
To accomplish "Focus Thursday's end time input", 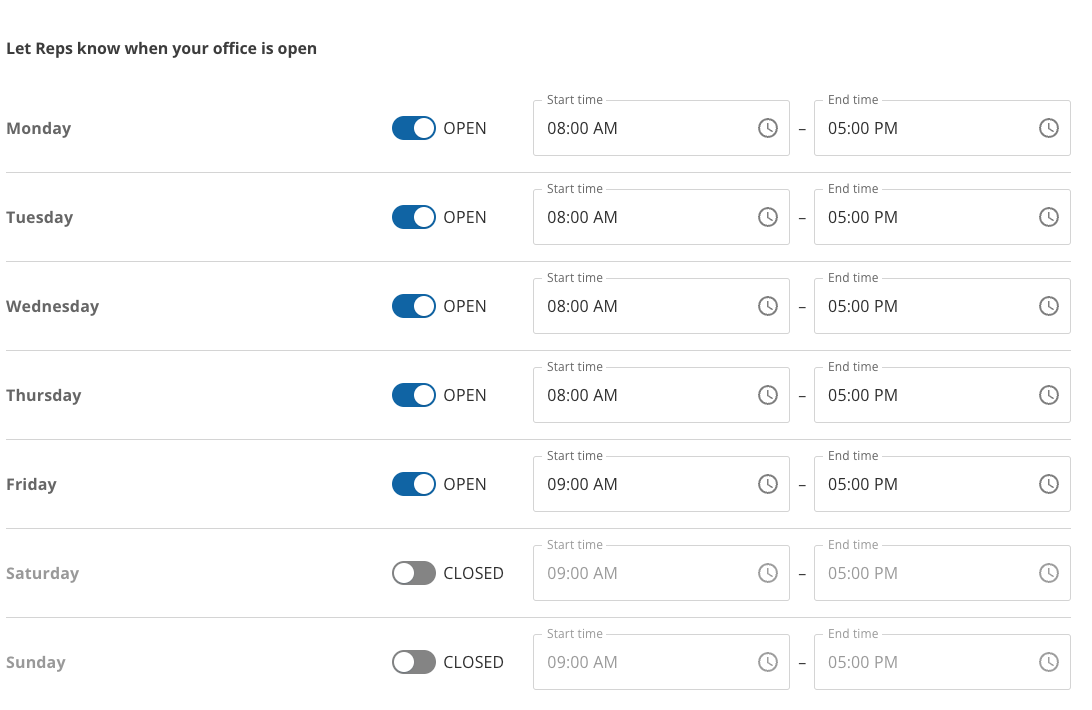I will click(920, 395).
